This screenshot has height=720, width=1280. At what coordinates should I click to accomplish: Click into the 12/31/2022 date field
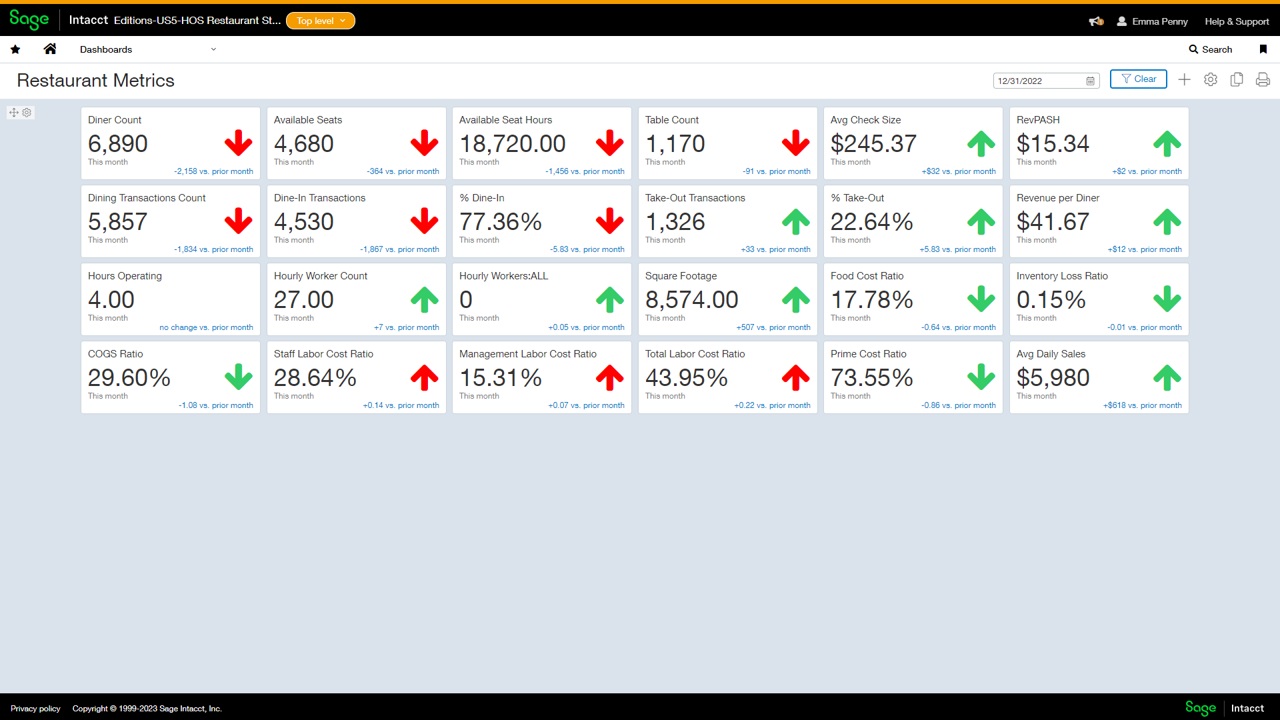coord(1037,81)
